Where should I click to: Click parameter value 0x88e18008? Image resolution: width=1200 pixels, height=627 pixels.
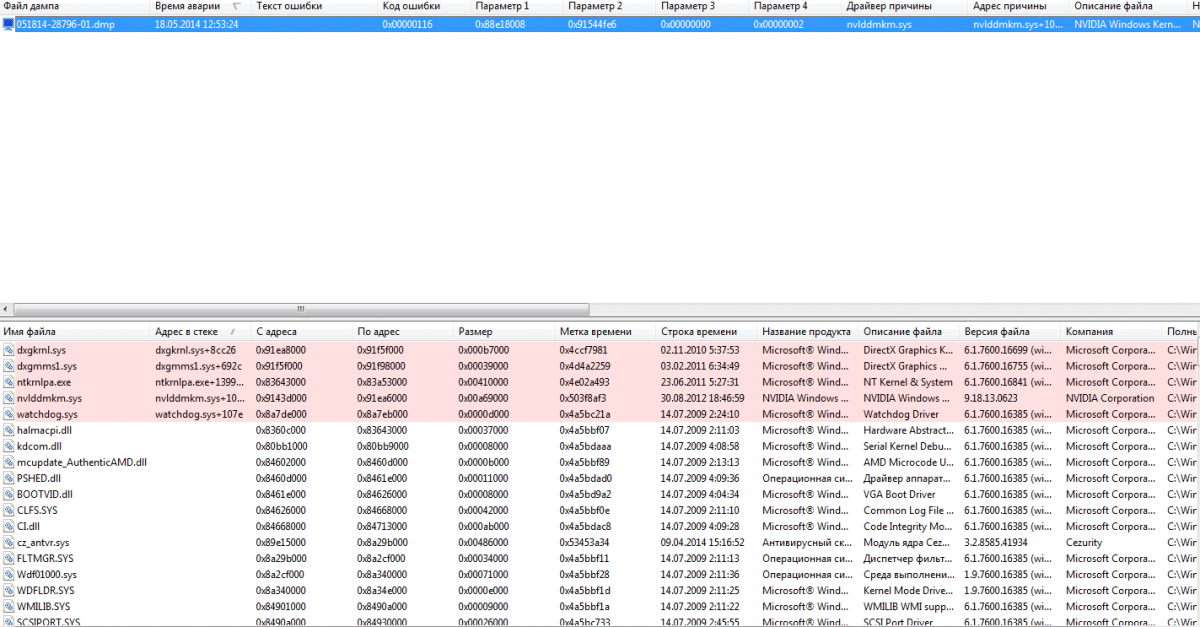(500, 22)
